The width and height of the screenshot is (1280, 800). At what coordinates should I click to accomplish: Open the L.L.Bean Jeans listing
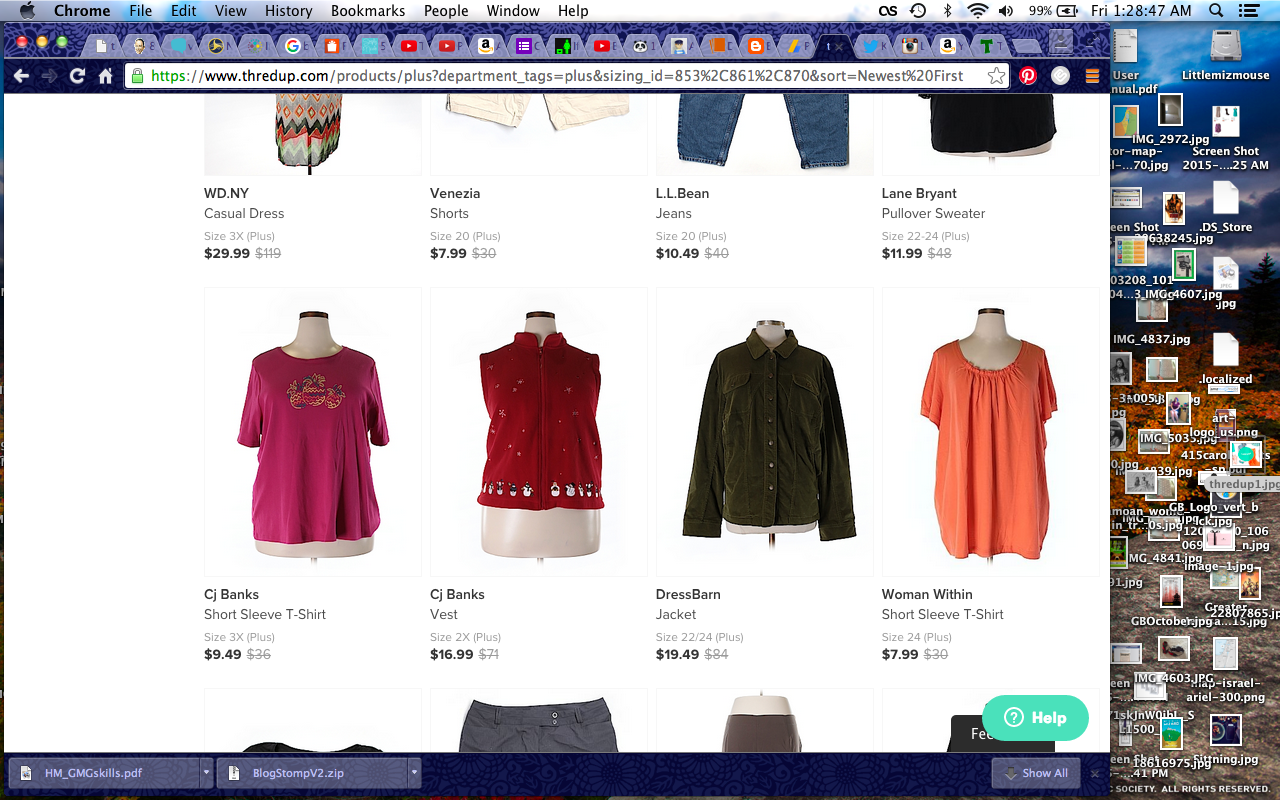point(674,213)
